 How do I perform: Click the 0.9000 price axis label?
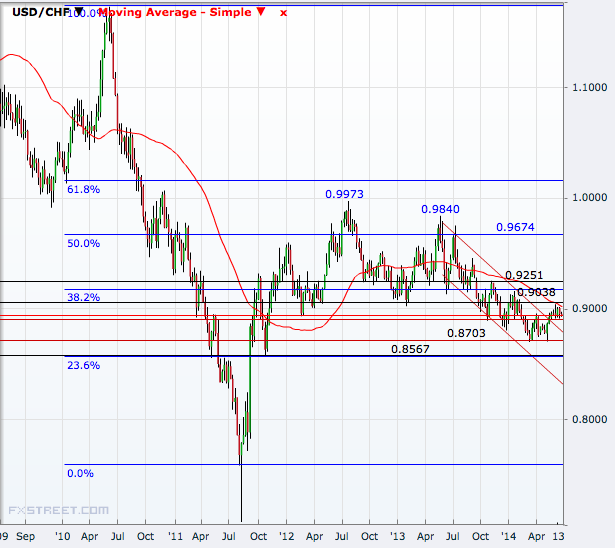(x=590, y=308)
